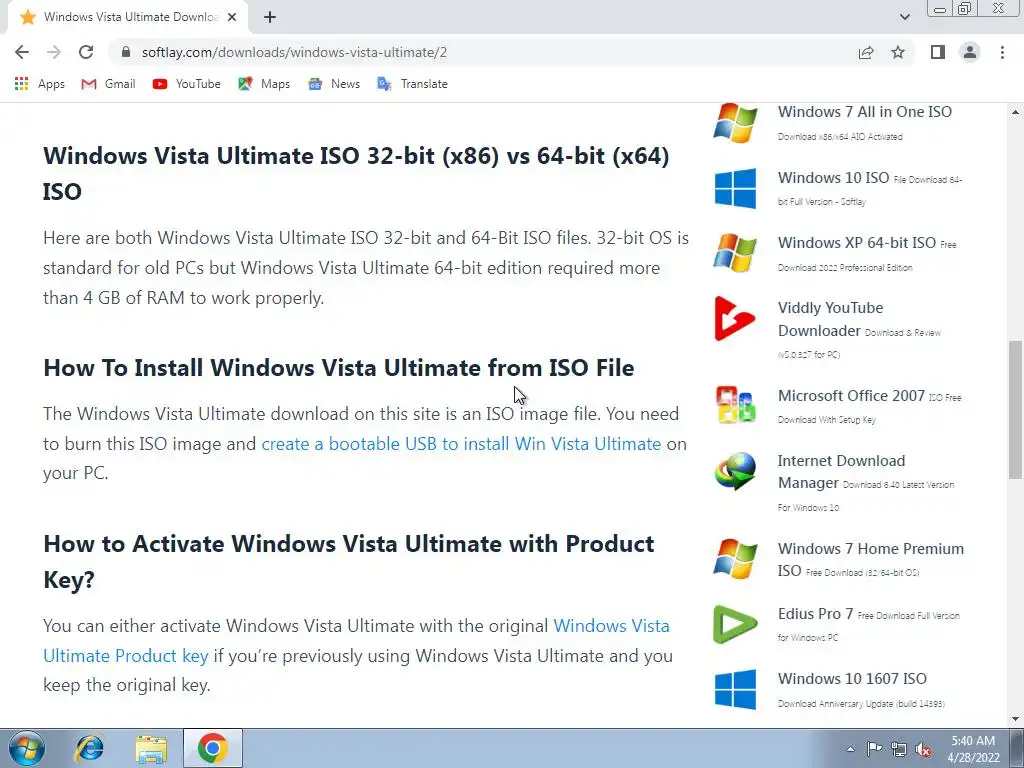Open Chrome's three-dot menu
This screenshot has width=1024, height=768.
[x=1002, y=52]
